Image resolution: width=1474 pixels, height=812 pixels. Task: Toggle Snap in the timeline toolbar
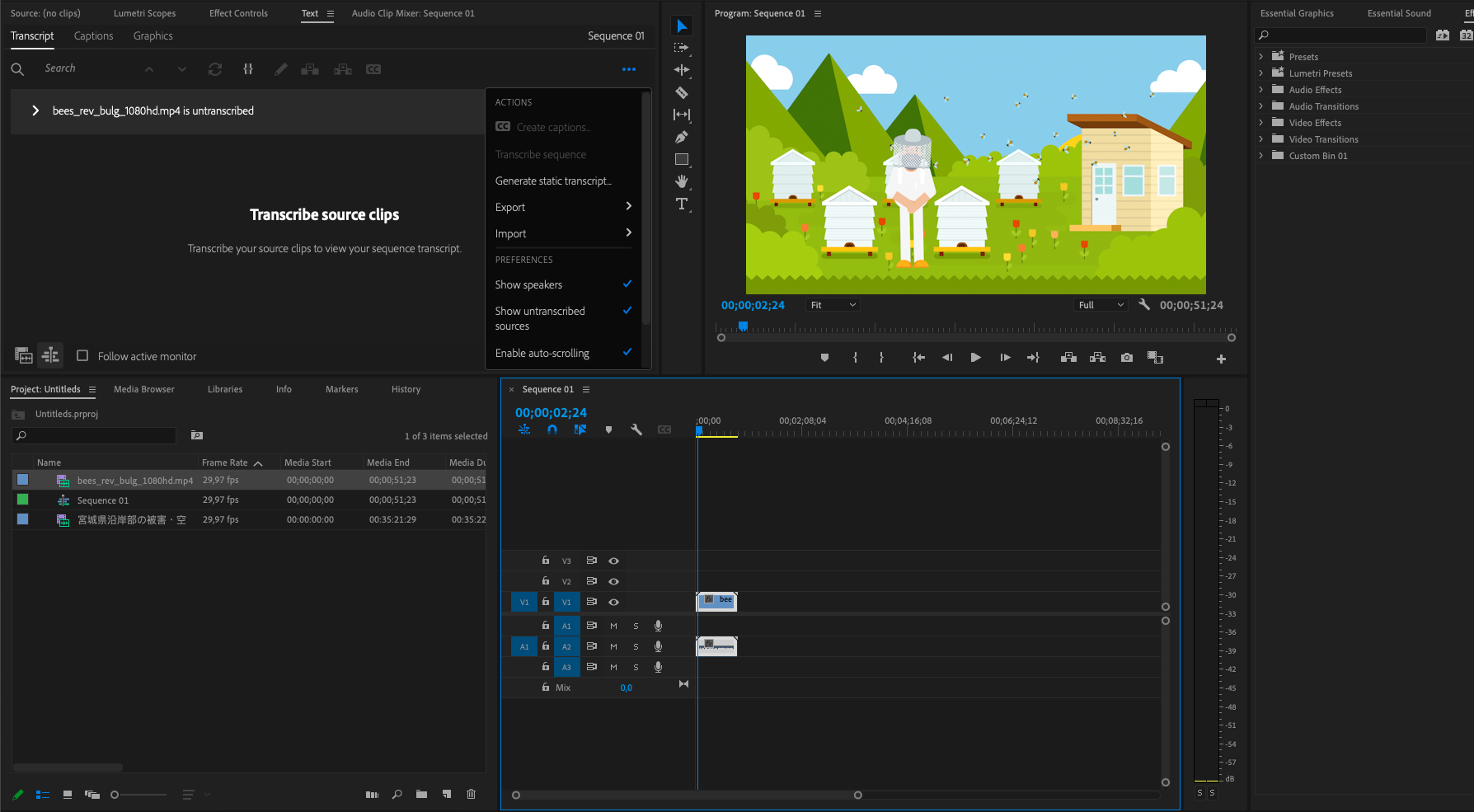click(x=552, y=429)
